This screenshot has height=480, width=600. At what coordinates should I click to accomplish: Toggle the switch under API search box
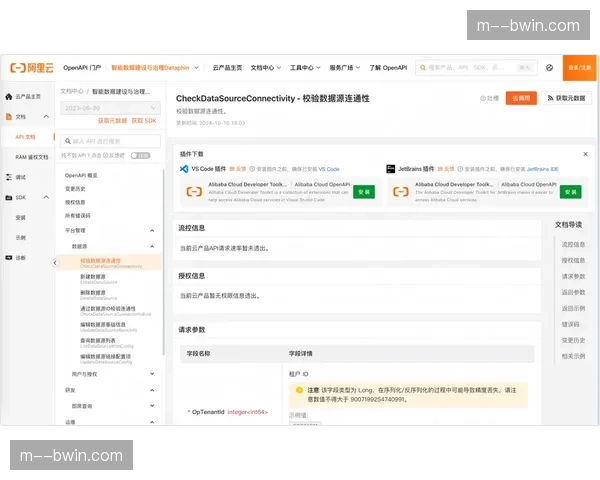point(140,155)
